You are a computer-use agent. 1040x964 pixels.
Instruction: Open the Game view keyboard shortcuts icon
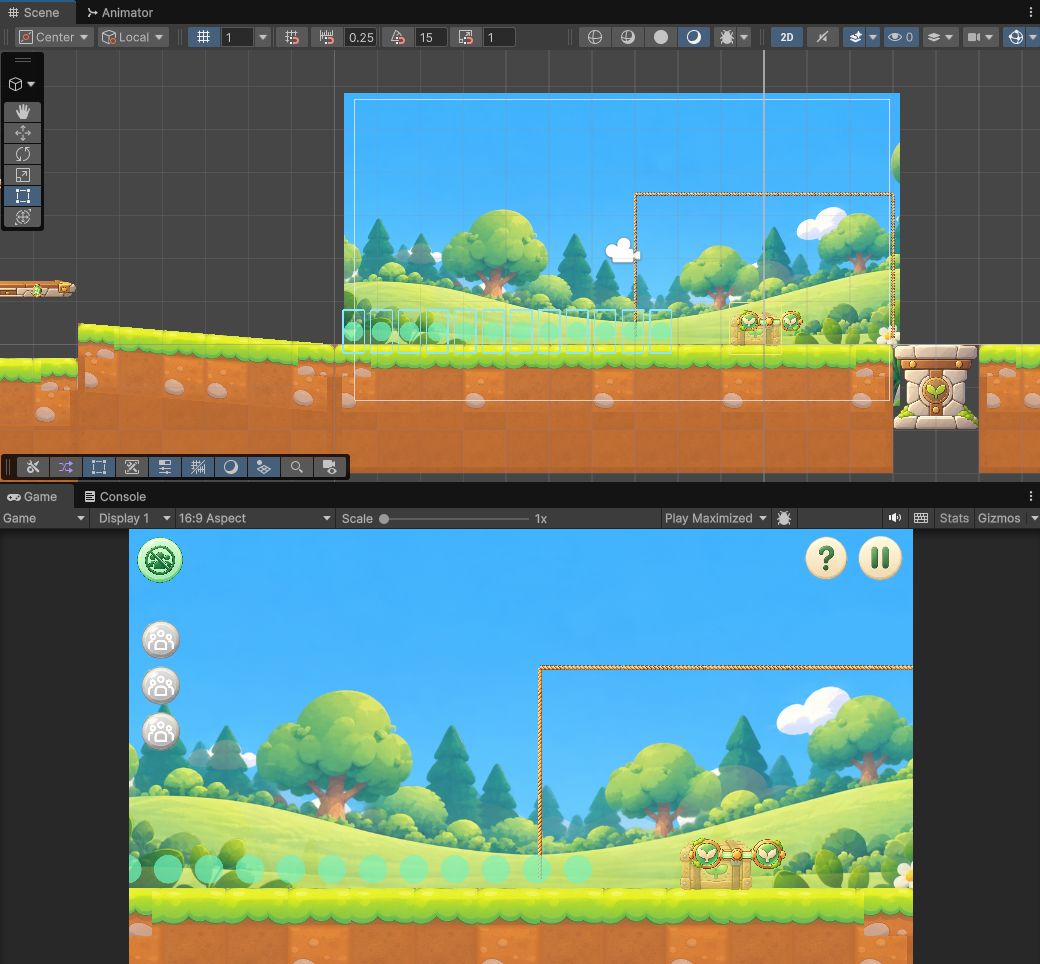tap(921, 518)
